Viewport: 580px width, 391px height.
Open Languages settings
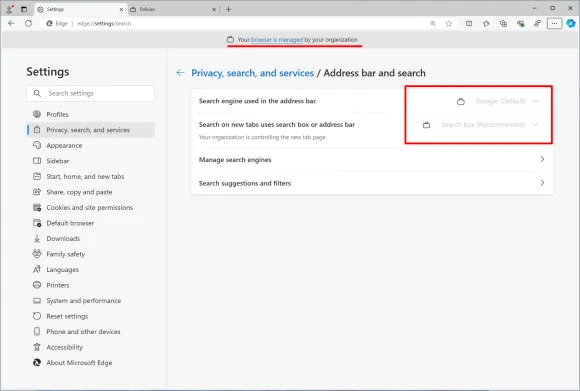point(90,270)
